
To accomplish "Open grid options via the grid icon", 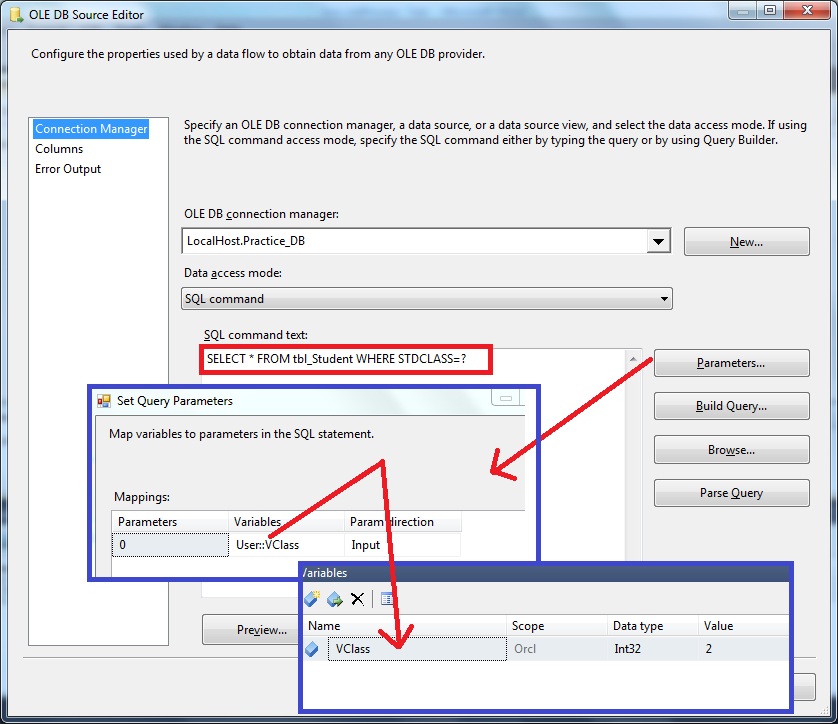I will pos(386,598).
